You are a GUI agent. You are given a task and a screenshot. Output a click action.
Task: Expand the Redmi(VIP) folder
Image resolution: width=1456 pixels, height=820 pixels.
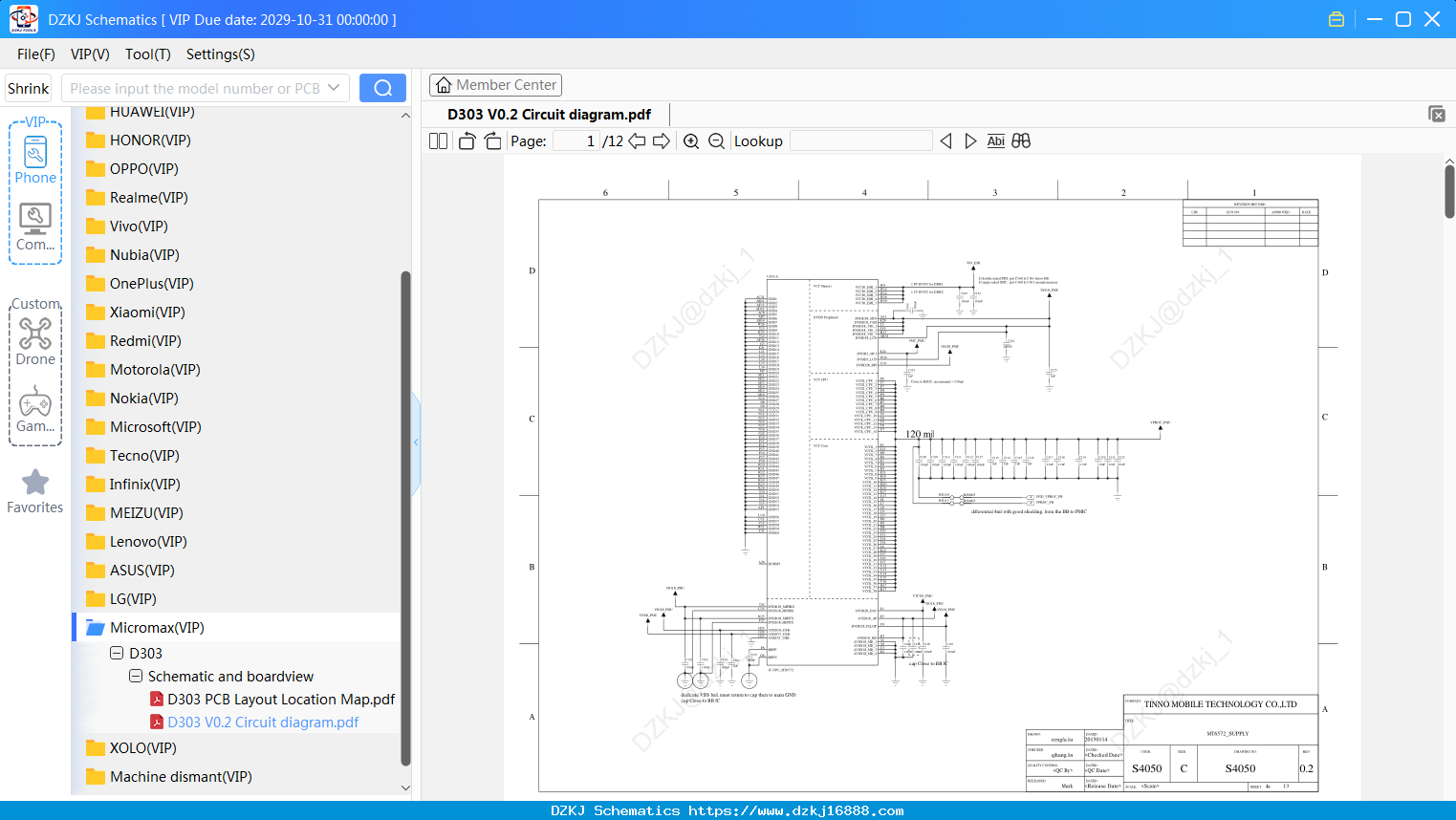(134, 341)
